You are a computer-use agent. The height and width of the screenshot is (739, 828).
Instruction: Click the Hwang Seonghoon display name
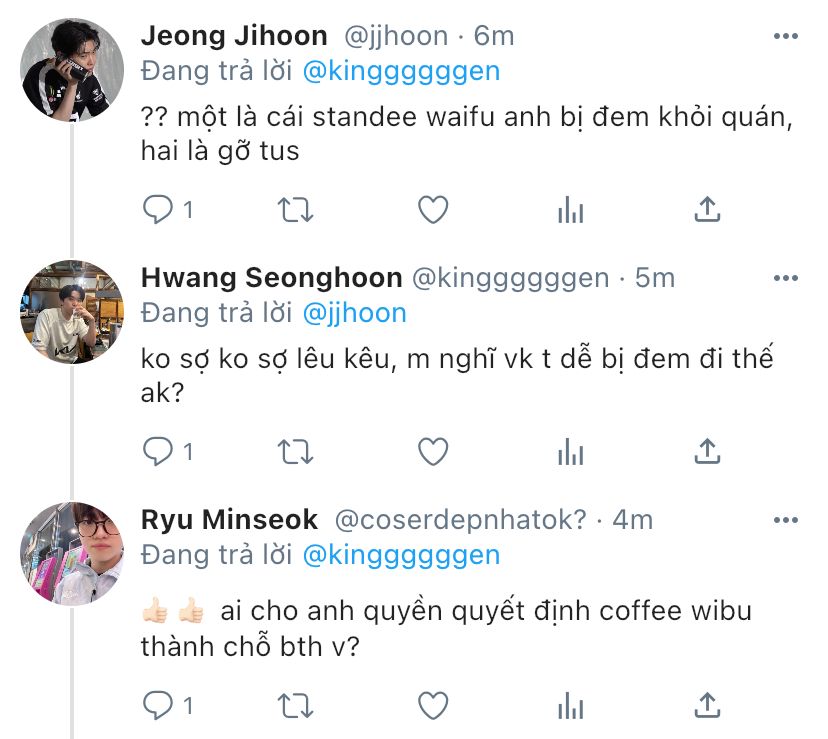[271, 278]
